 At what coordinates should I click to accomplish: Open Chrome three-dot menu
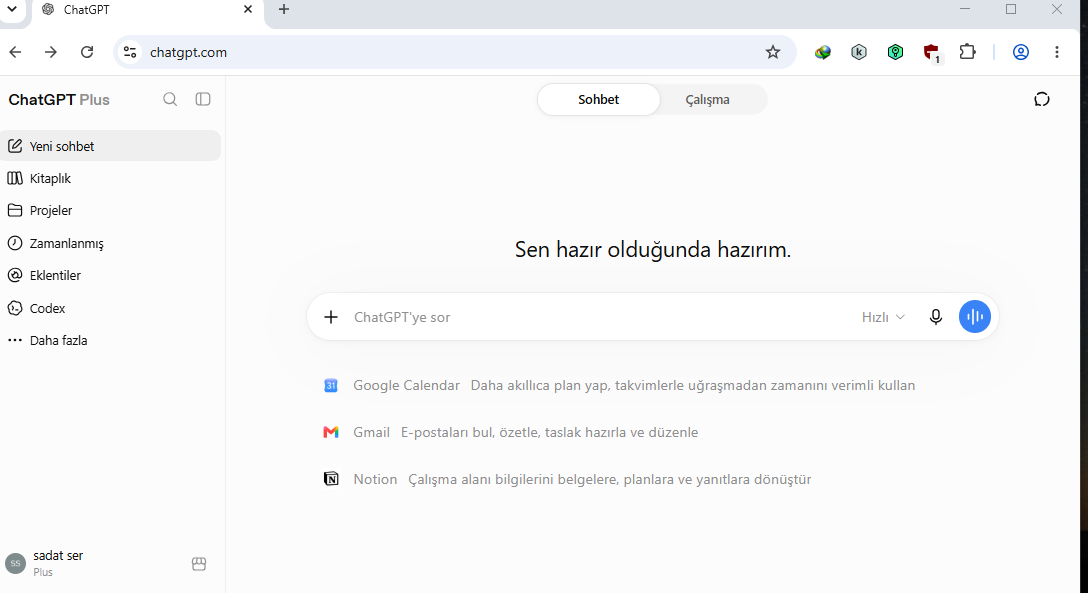point(1057,52)
